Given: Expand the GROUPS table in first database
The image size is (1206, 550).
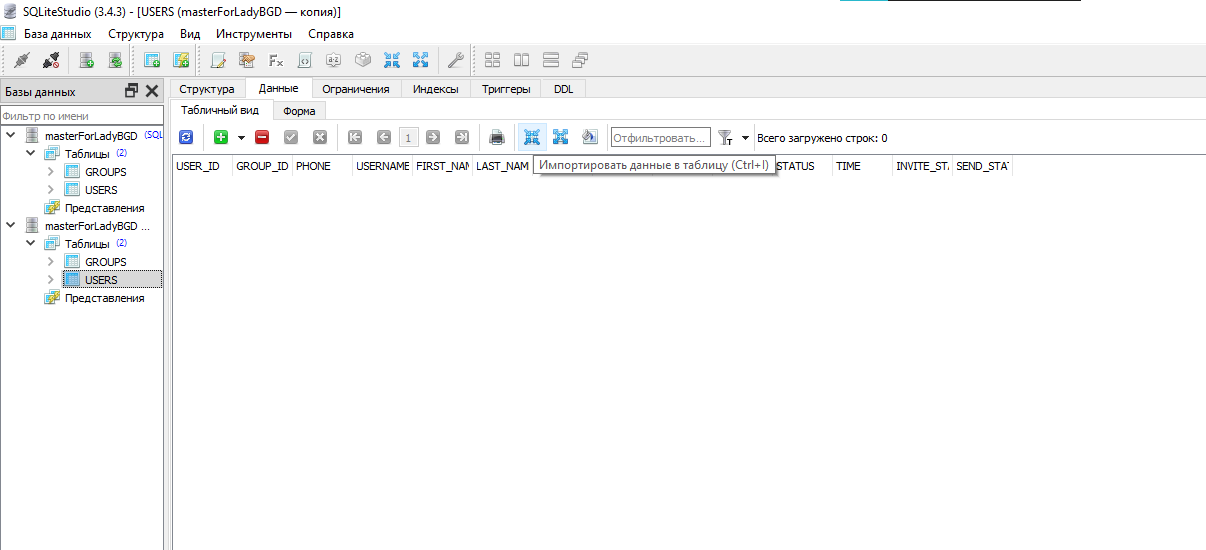Looking at the screenshot, I should 51,172.
